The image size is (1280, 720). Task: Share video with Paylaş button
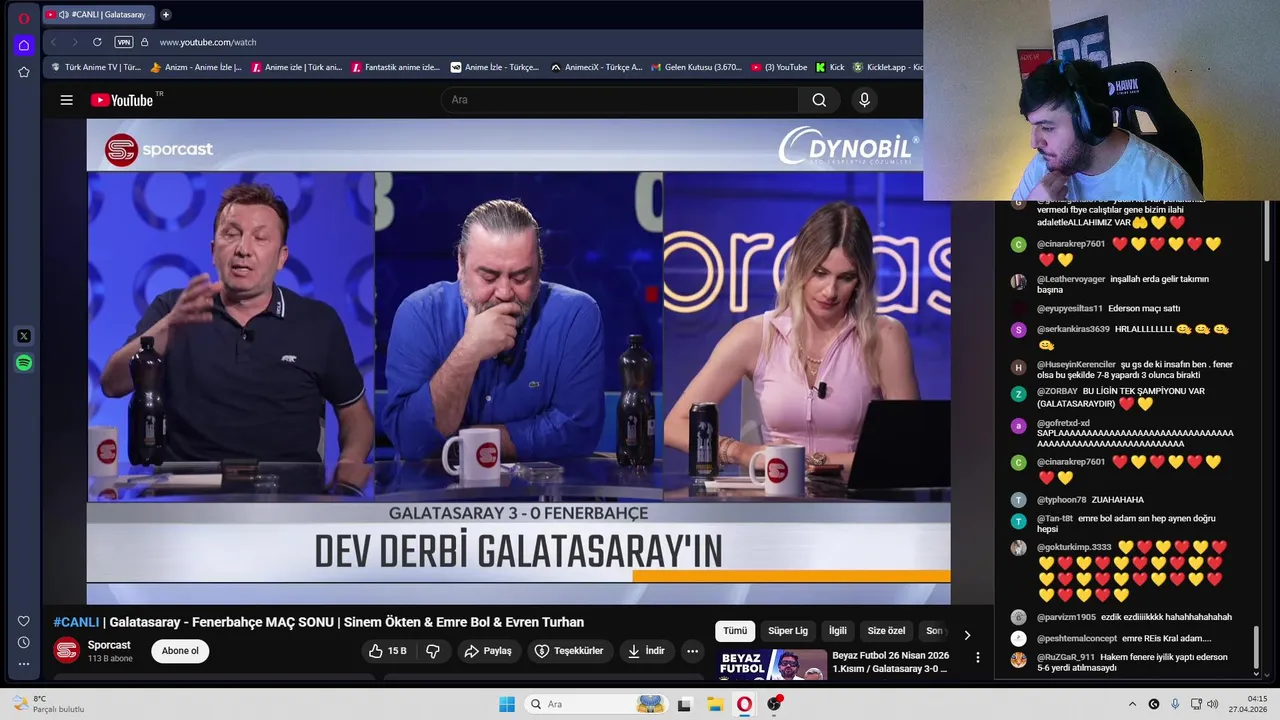click(488, 651)
